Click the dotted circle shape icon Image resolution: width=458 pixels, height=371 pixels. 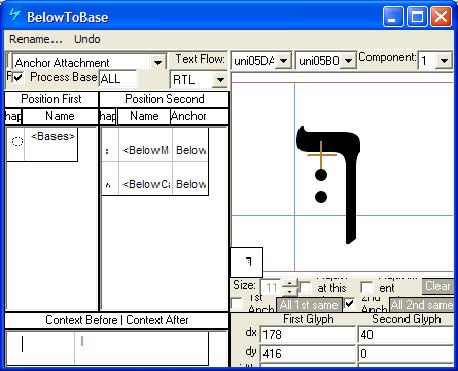[17, 141]
